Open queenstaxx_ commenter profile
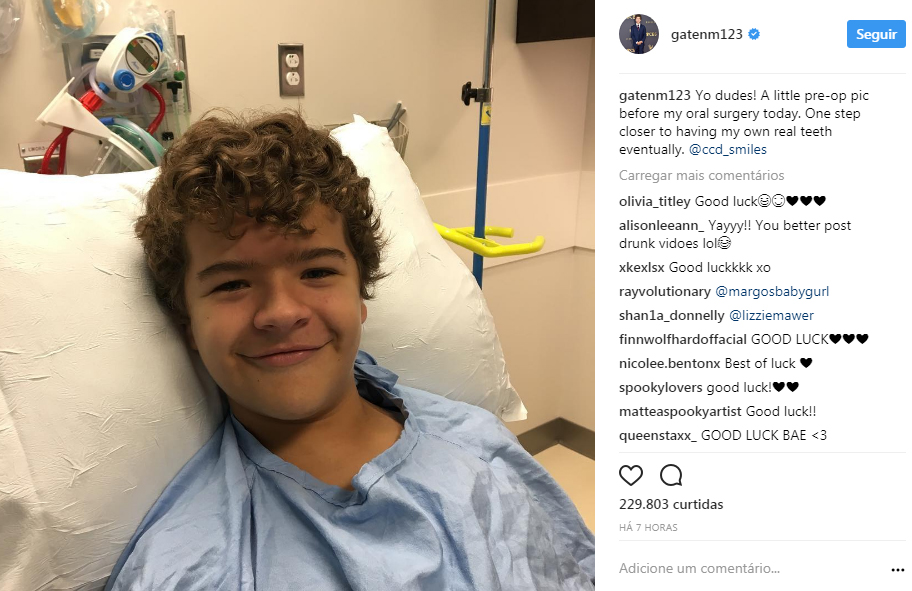The width and height of the screenshot is (912, 591). (x=657, y=435)
